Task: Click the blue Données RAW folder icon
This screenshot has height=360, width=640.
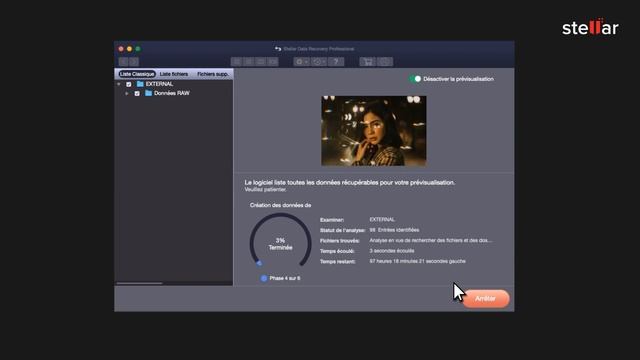Action: point(149,93)
